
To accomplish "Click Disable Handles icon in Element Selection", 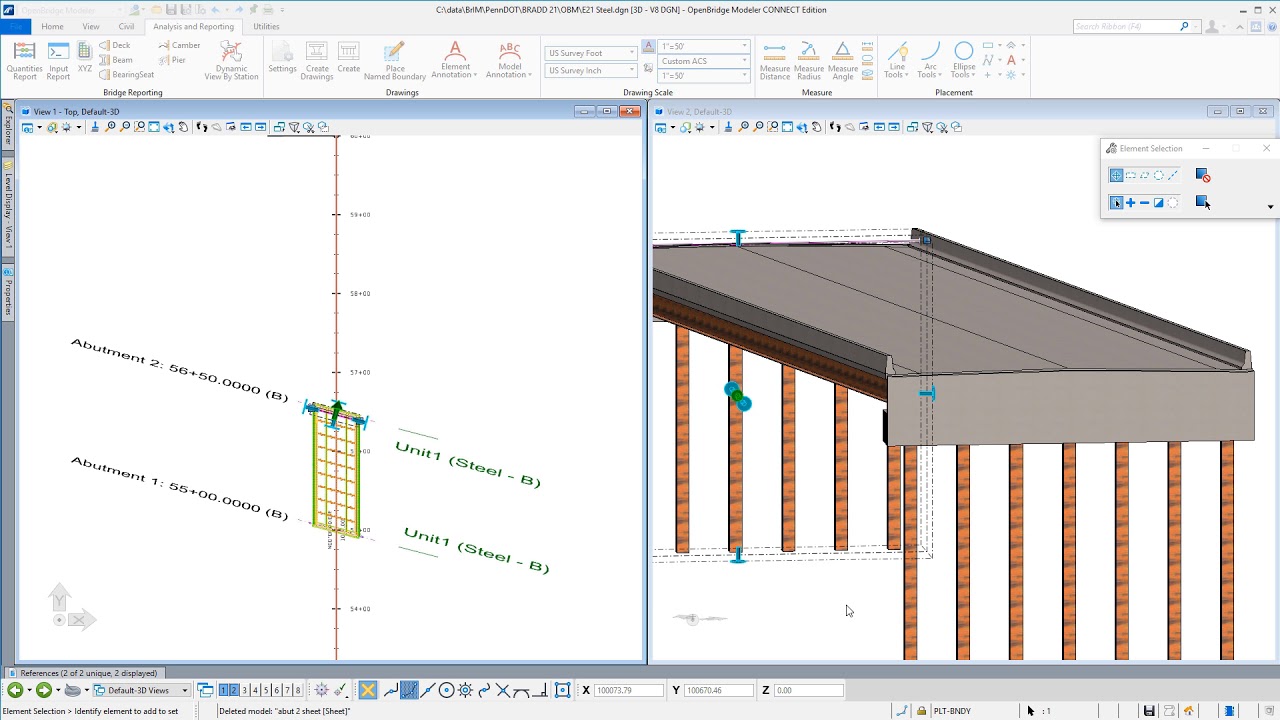I will [1203, 175].
